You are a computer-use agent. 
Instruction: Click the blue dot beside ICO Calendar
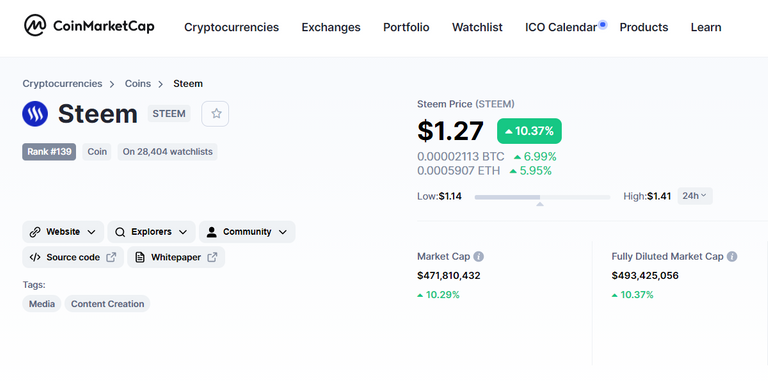[x=602, y=24]
